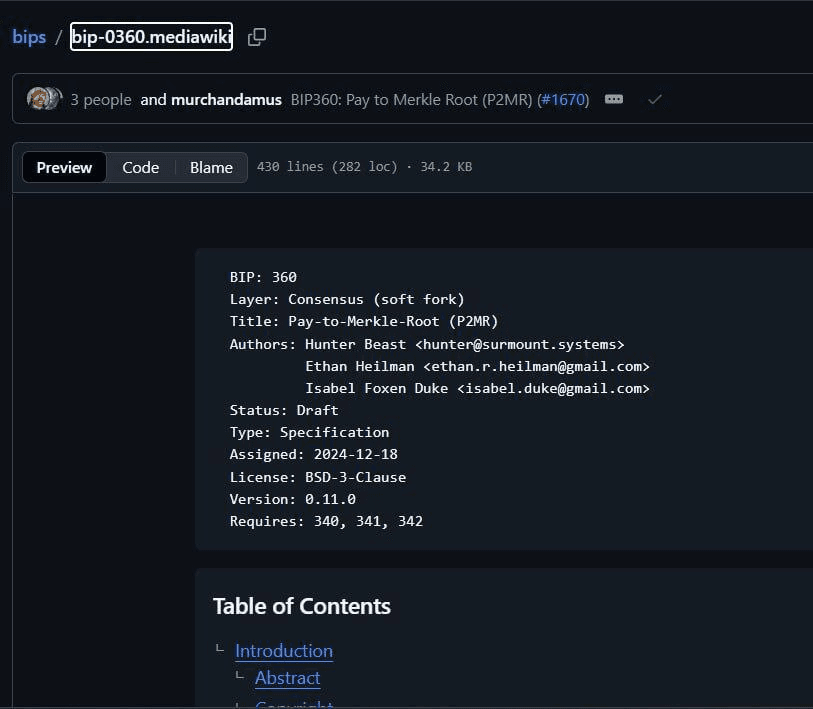Click the tree marker beside Abstract

click(x=240, y=677)
